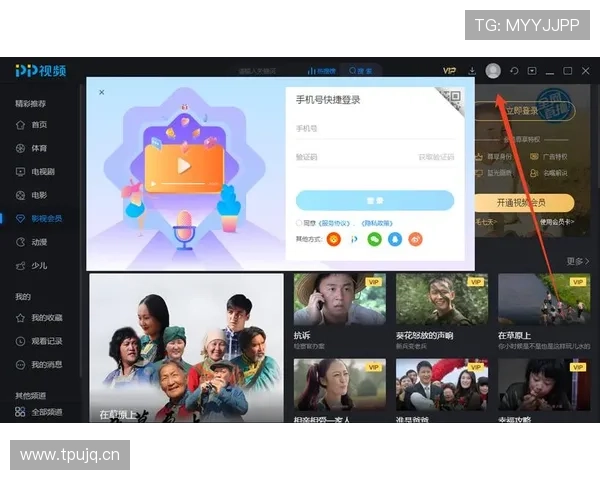
Task: Click the top search keyword box
Action: [x=257, y=71]
